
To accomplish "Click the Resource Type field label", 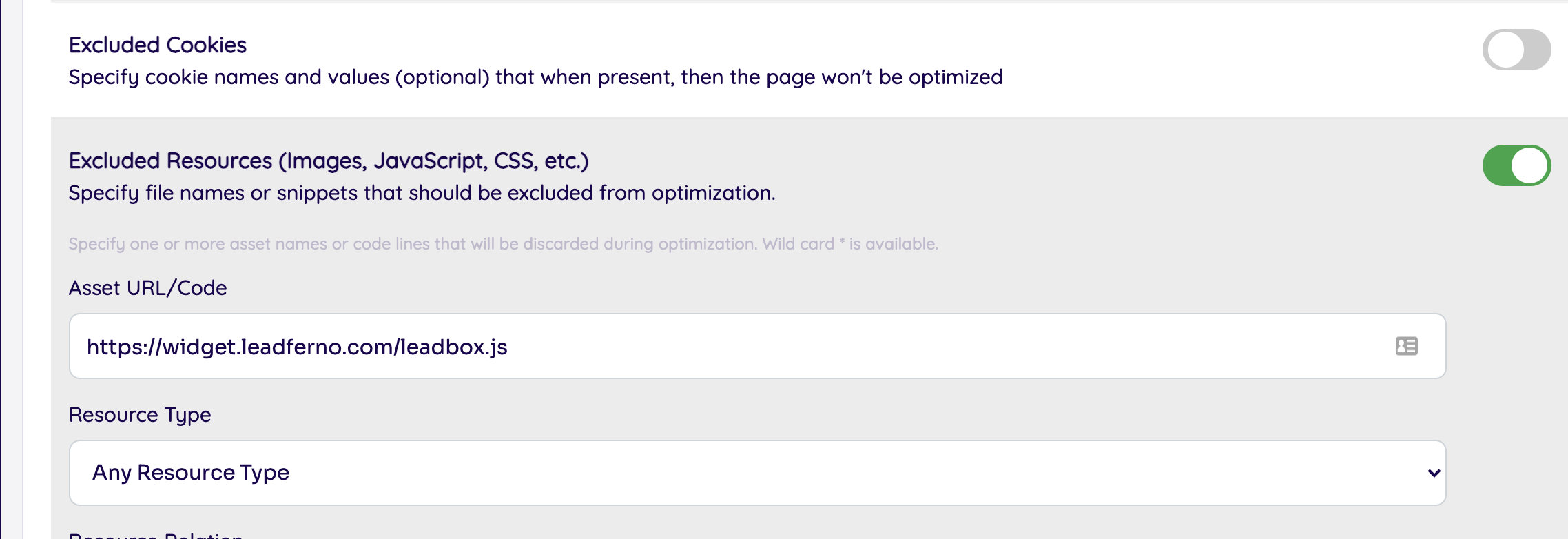I will pyautogui.click(x=140, y=415).
